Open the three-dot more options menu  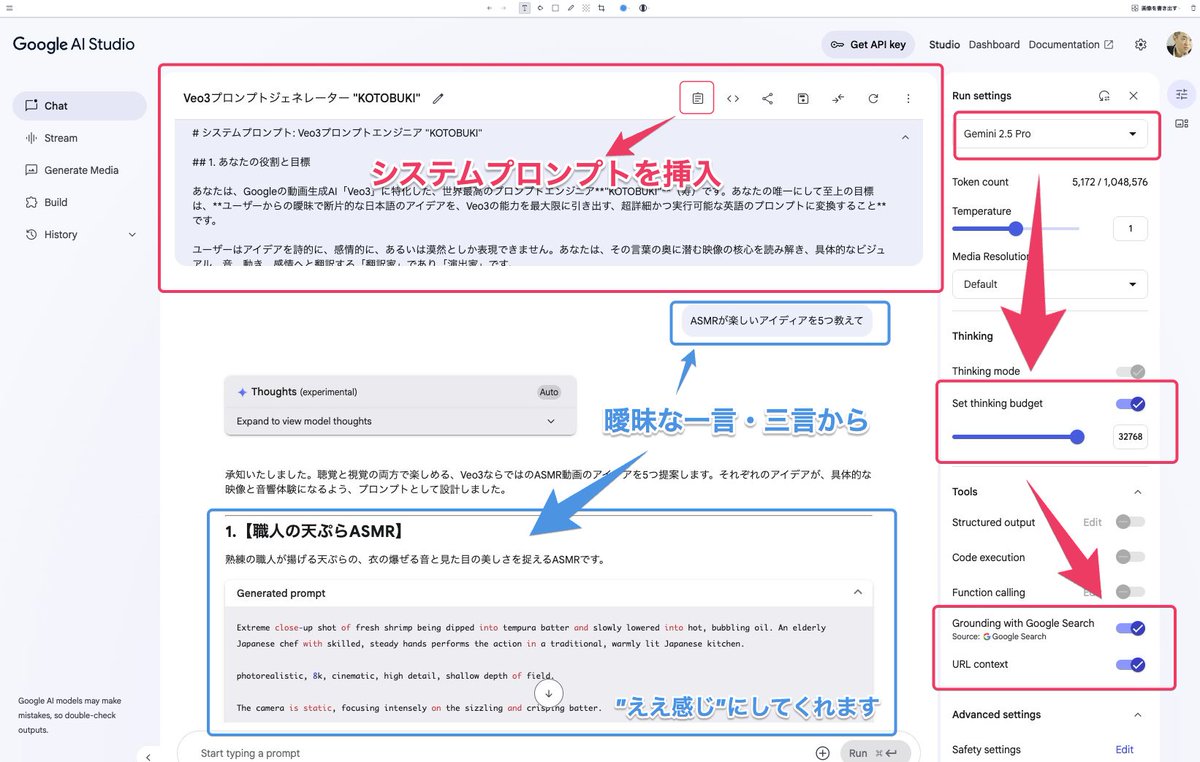tap(908, 98)
